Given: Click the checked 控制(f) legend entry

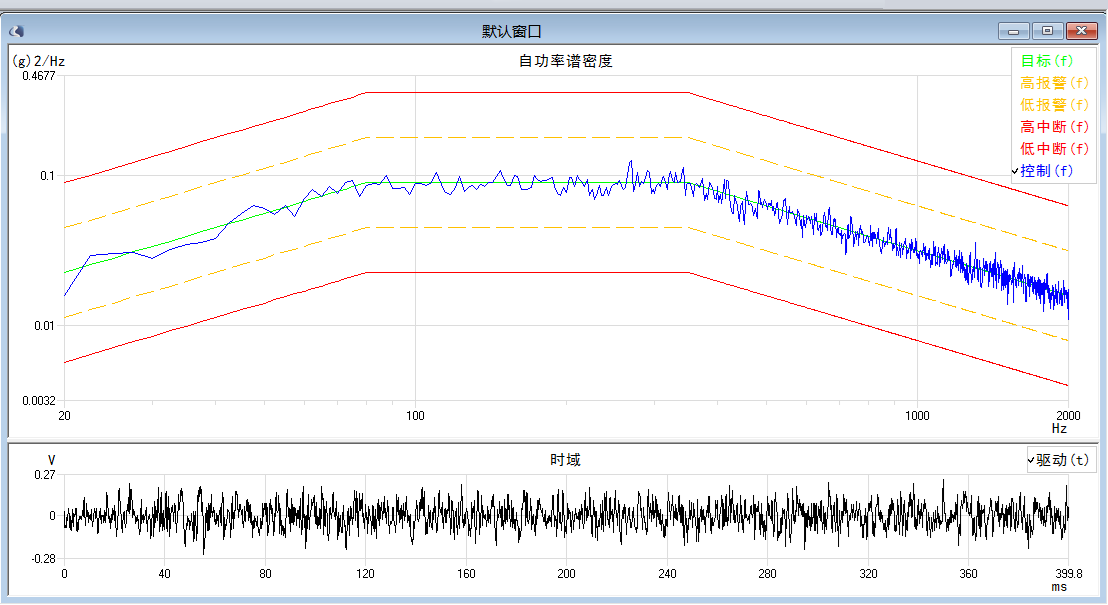Looking at the screenshot, I should coord(1046,171).
